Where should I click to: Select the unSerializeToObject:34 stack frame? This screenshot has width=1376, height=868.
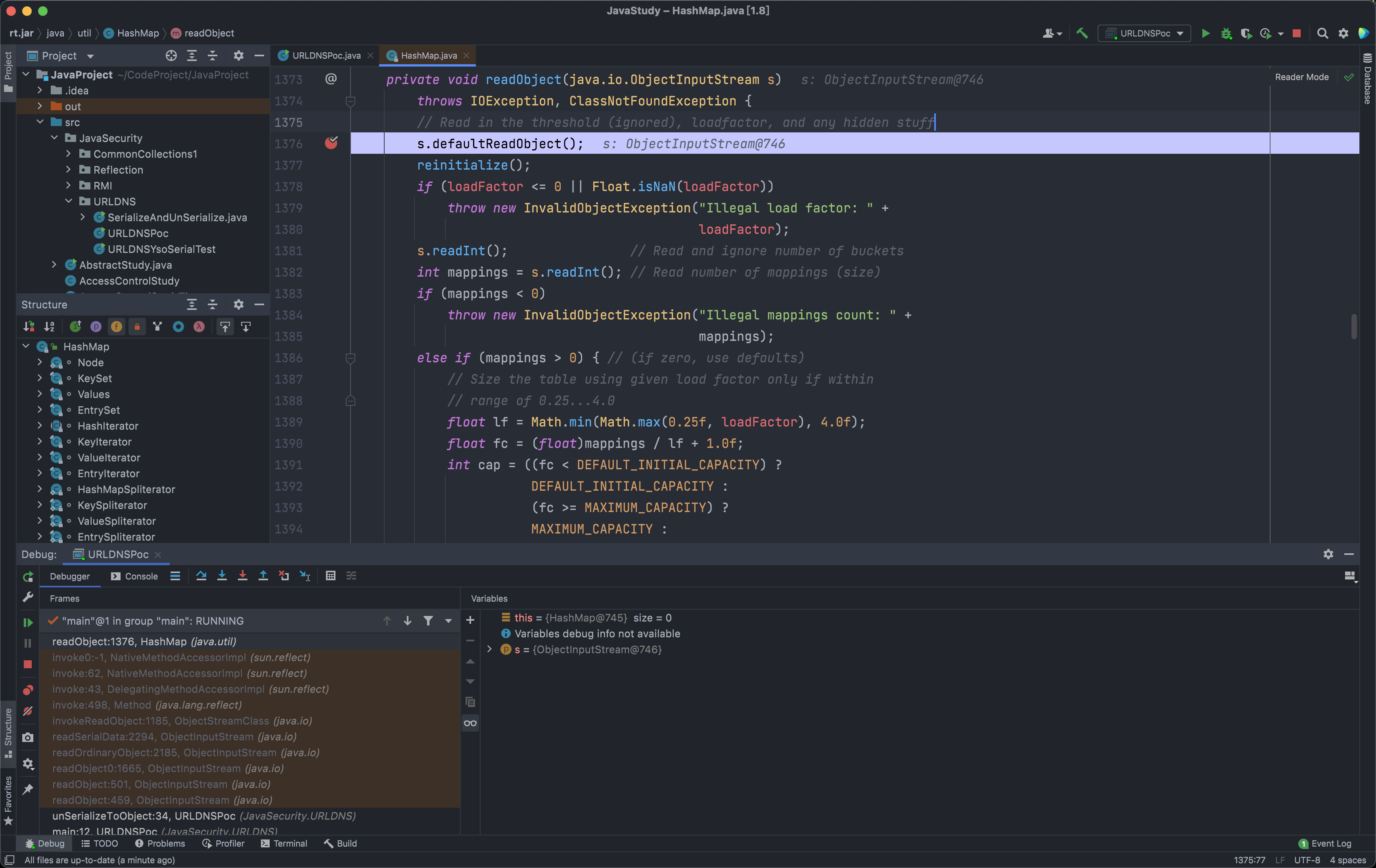(x=250, y=815)
